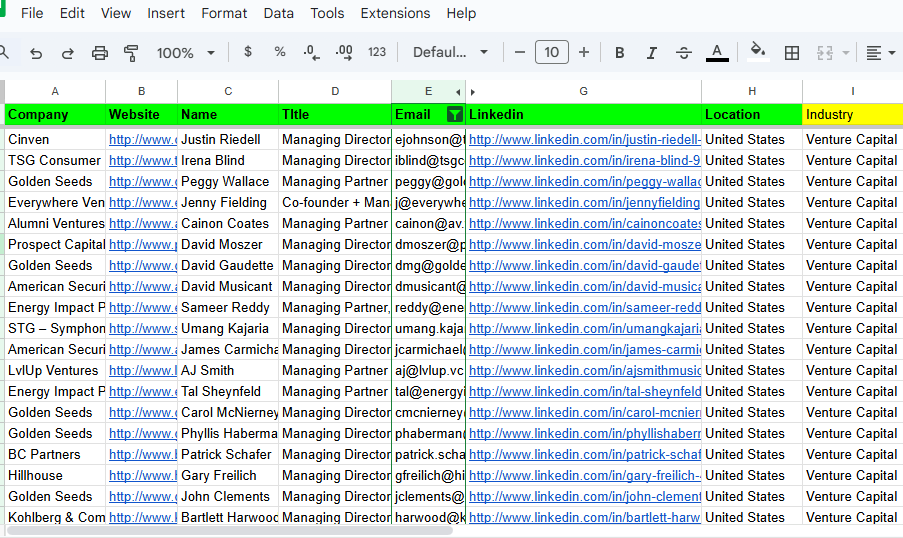Open Cinven website link
Viewport: 903px width, 538px height.
[143, 139]
